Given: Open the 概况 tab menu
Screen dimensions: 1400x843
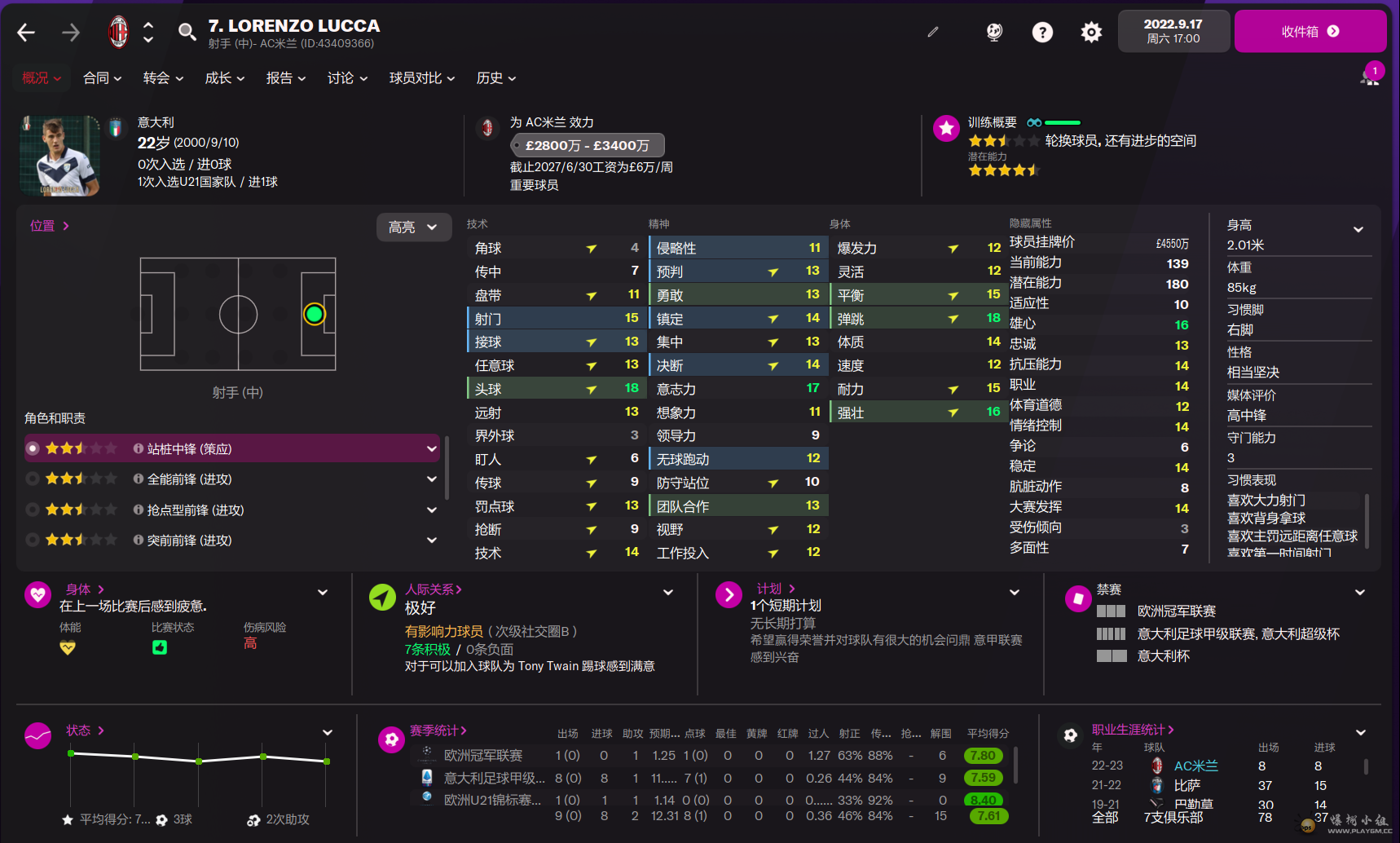Looking at the screenshot, I should point(42,78).
